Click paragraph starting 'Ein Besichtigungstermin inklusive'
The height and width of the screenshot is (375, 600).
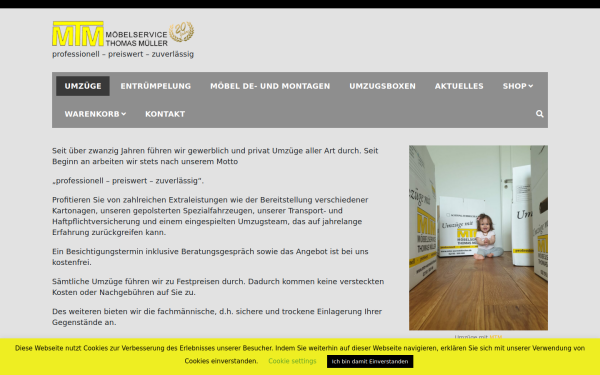(210, 257)
